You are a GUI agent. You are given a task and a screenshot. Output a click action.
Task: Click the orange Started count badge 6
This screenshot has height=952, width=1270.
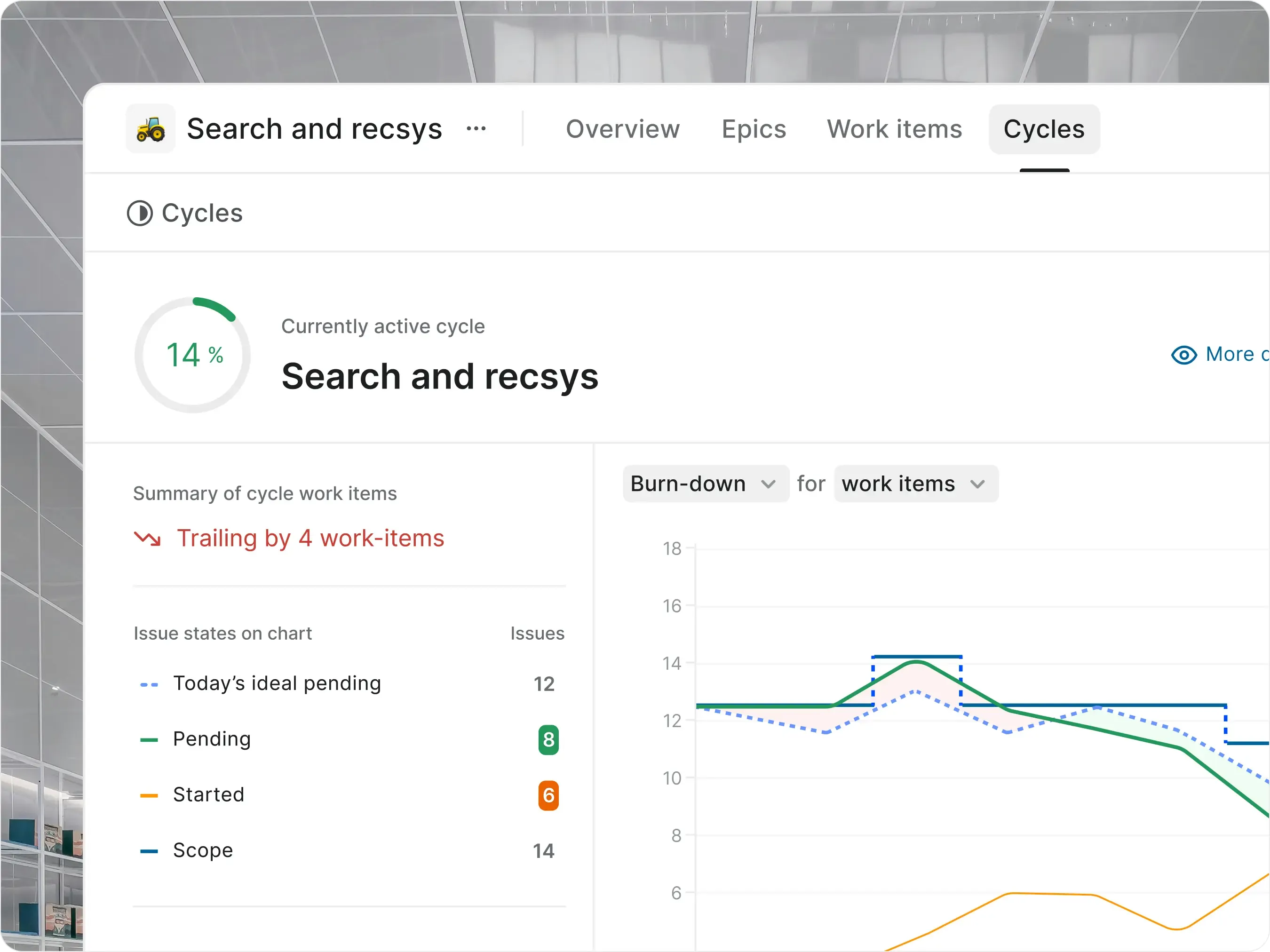click(x=548, y=795)
